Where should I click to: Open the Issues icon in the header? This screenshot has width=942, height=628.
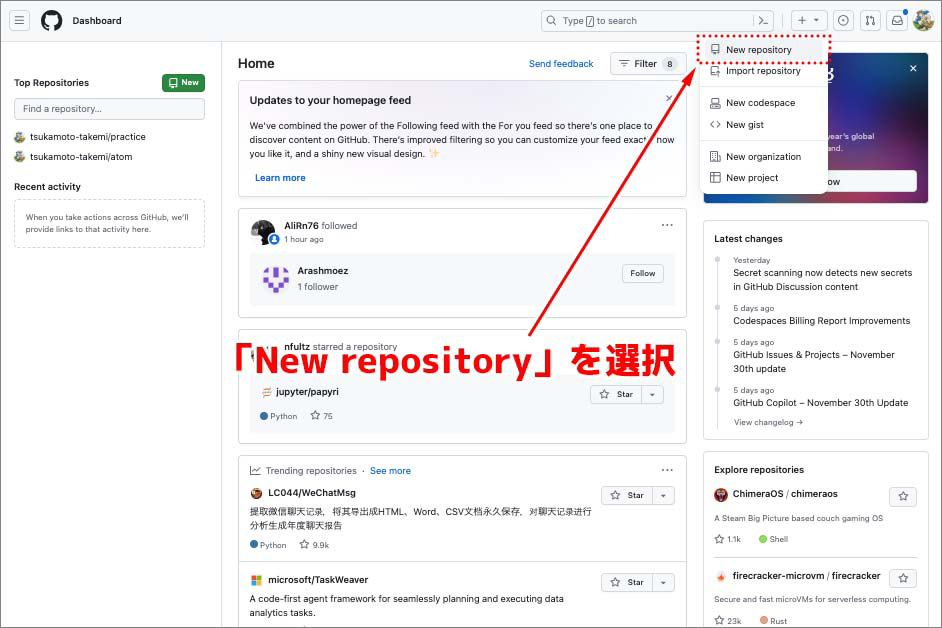[842, 20]
